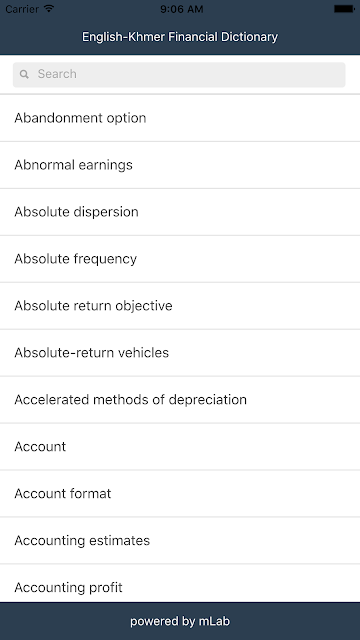Image resolution: width=360 pixels, height=640 pixels.
Task: Tap the Account list item
Action: (x=180, y=447)
